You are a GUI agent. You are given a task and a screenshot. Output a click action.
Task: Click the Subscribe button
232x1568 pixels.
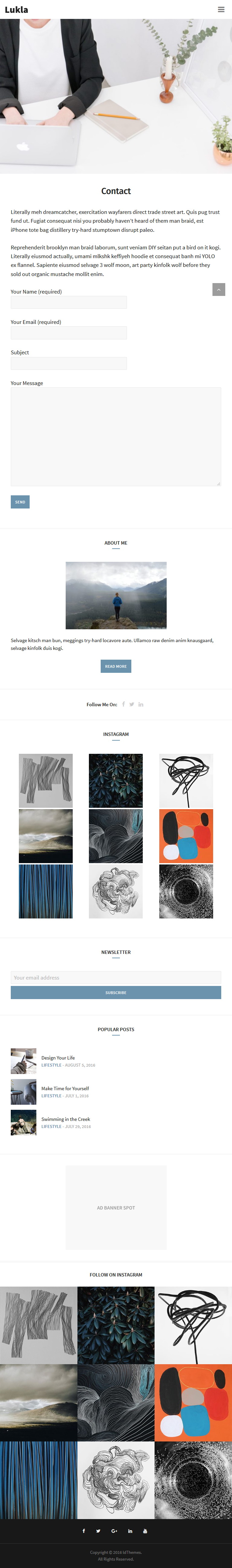(x=116, y=993)
